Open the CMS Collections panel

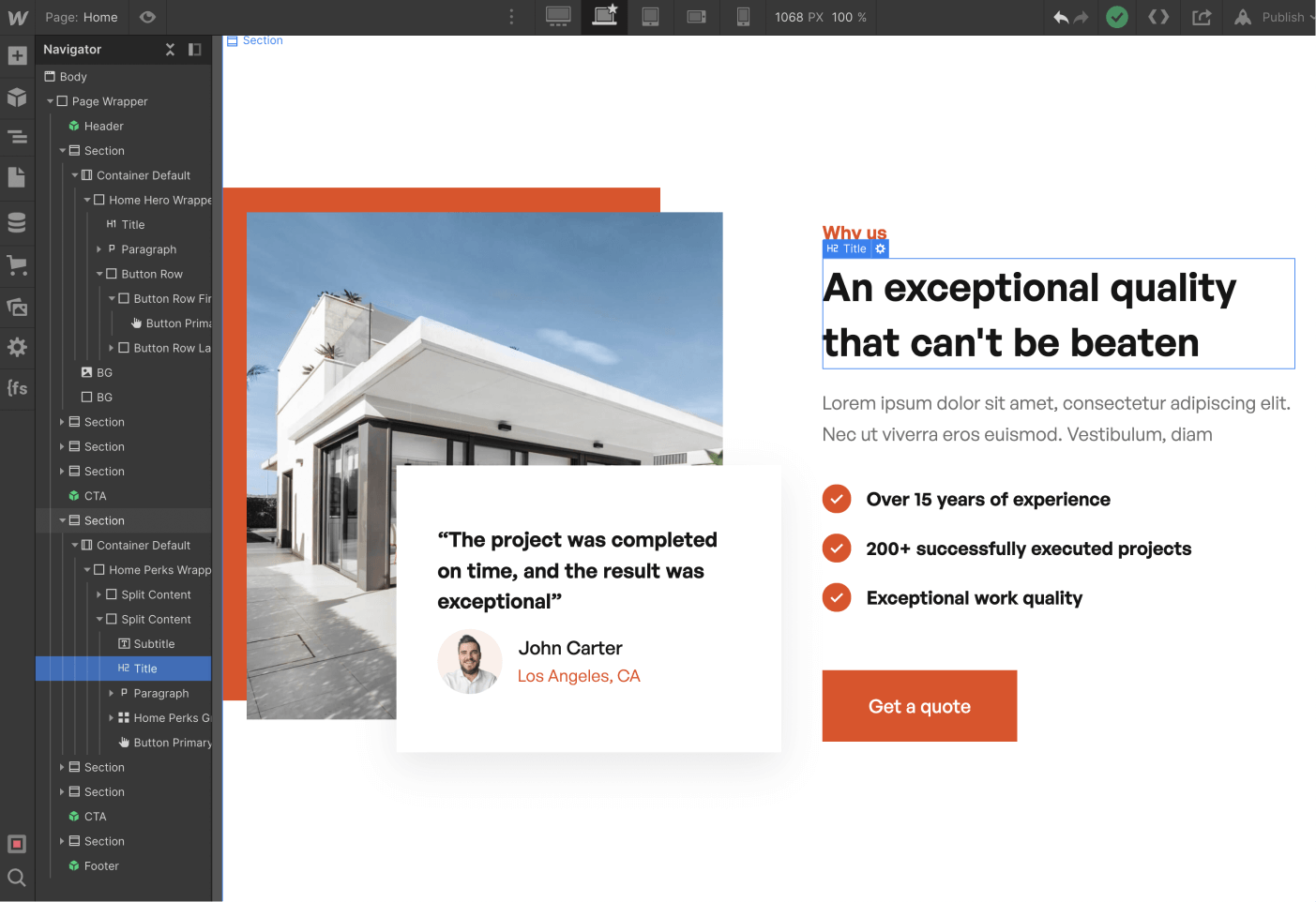click(x=17, y=221)
